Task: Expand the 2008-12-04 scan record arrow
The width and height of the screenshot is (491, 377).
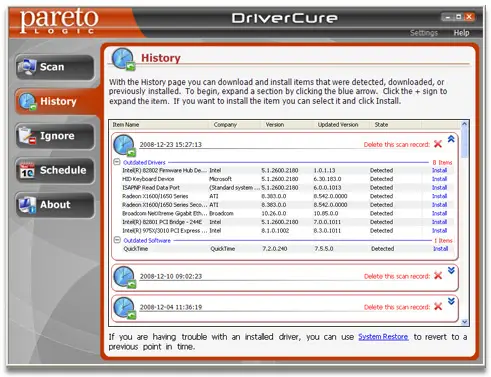Action: tap(451, 301)
